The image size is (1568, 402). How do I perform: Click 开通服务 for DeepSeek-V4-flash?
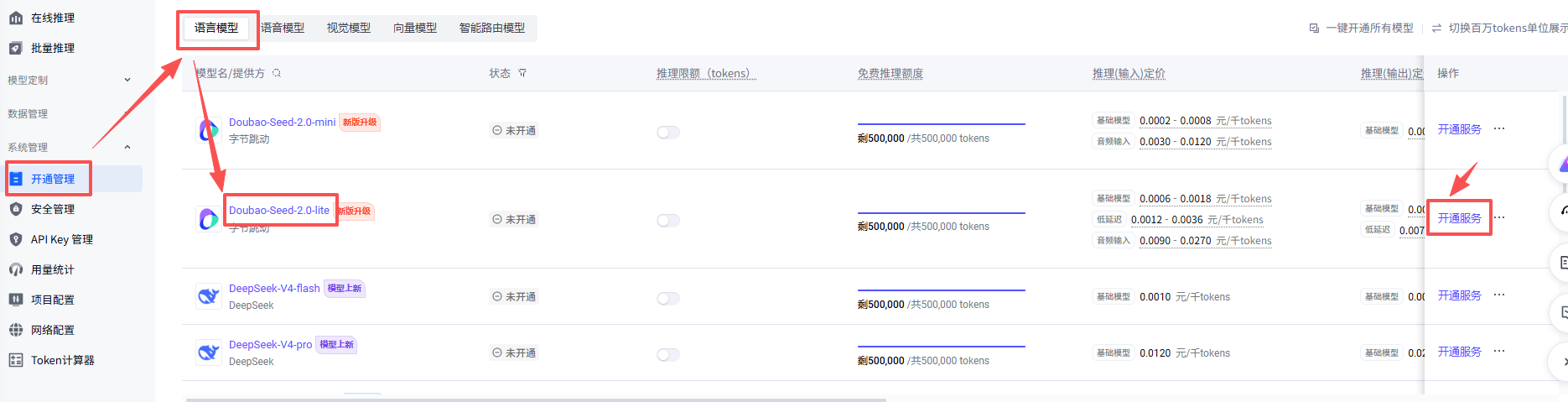pos(1460,295)
